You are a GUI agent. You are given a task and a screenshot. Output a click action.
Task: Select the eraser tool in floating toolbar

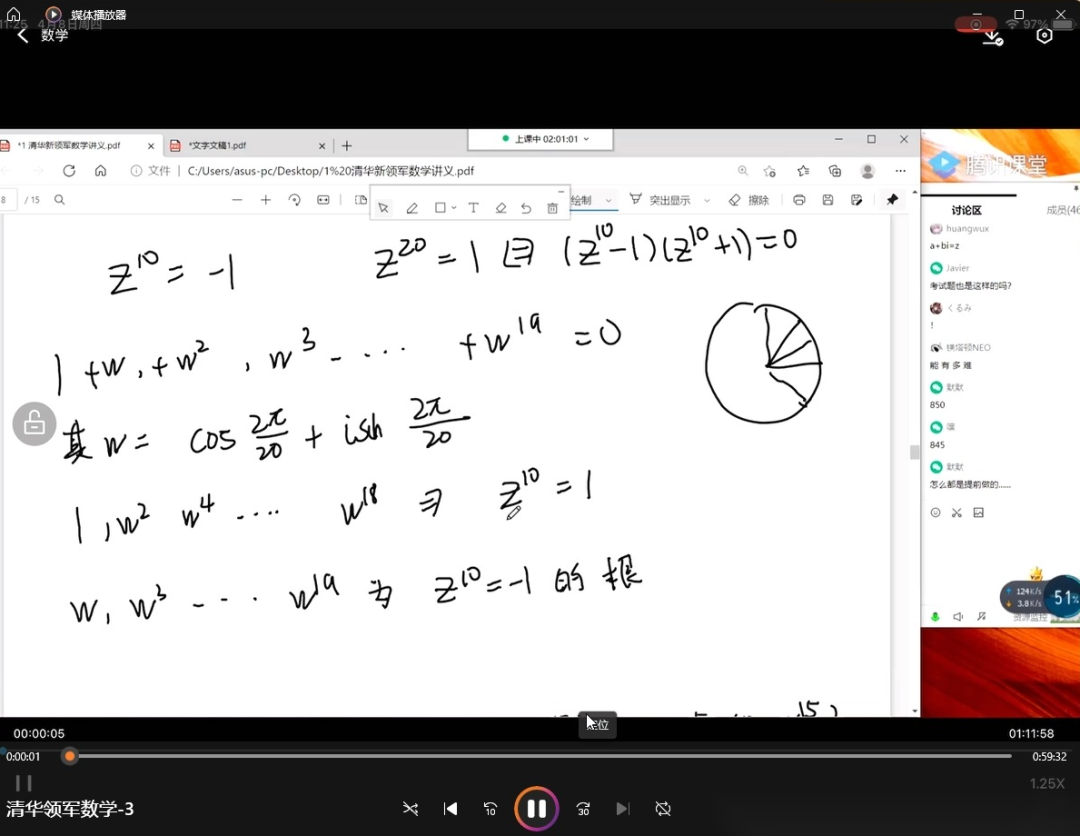point(501,208)
